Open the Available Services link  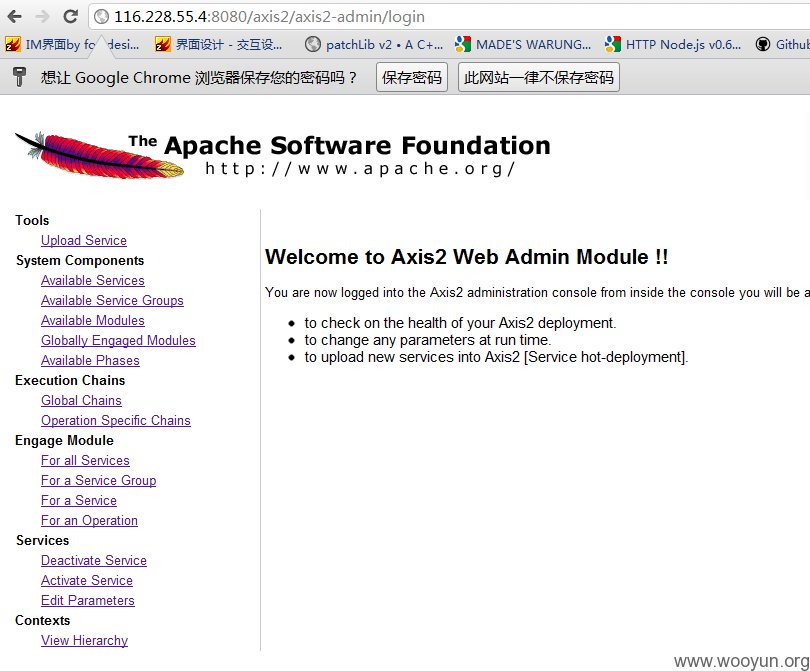tap(92, 280)
